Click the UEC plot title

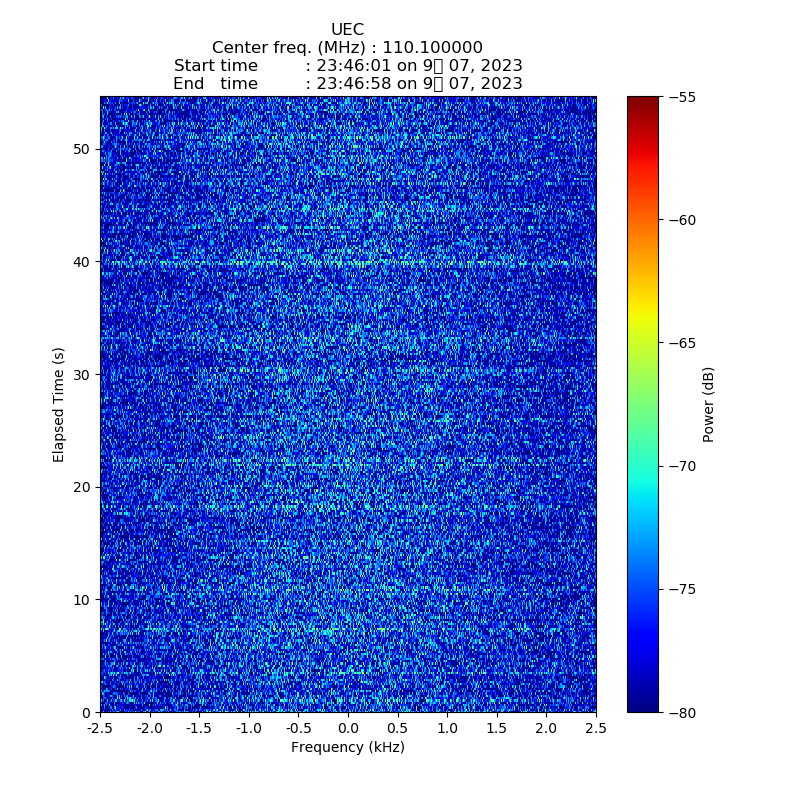click(x=347, y=30)
